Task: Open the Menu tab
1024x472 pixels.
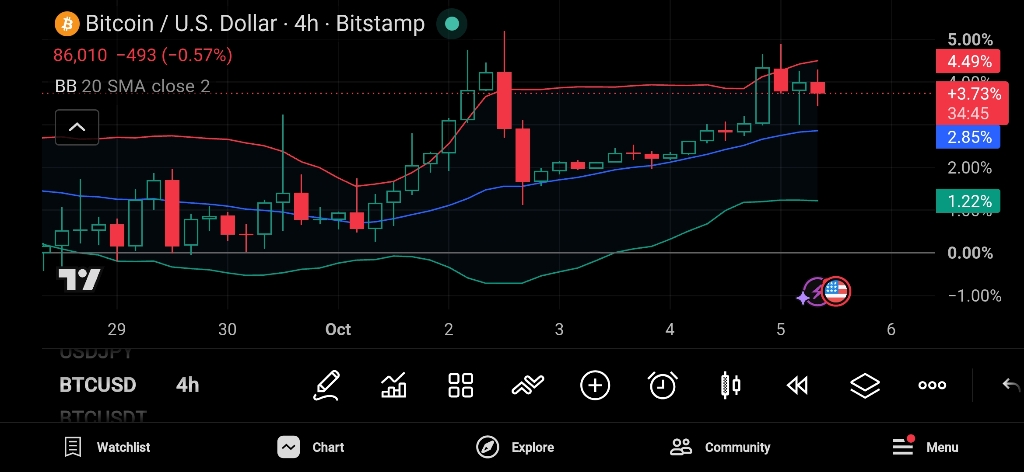Action: 925,447
